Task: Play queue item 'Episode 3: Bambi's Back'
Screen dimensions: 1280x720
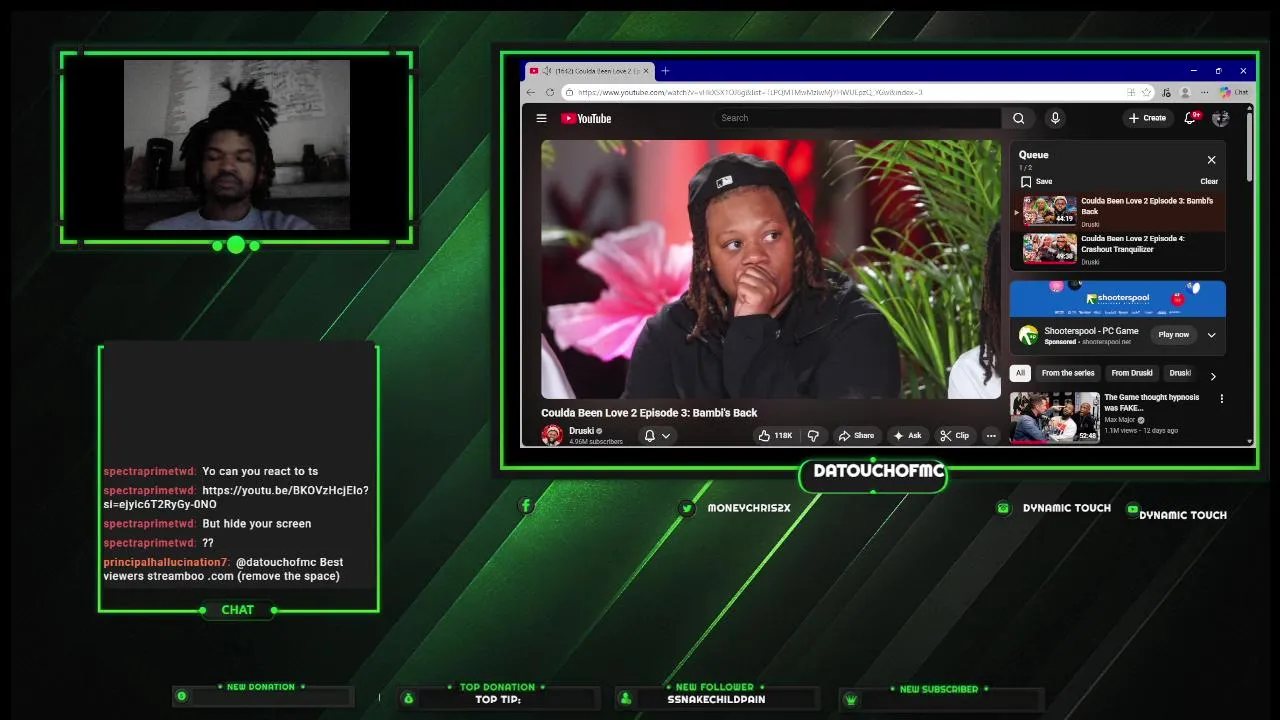Action: click(1118, 211)
